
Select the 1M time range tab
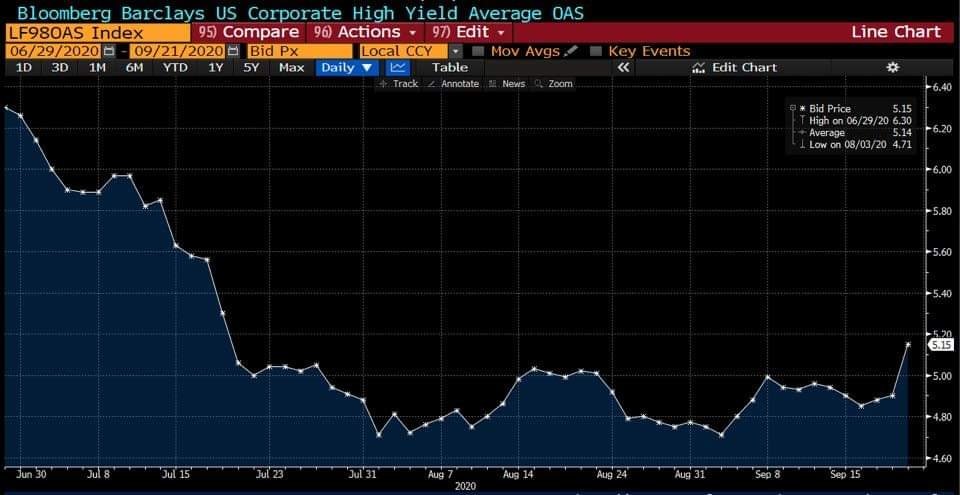tap(97, 67)
